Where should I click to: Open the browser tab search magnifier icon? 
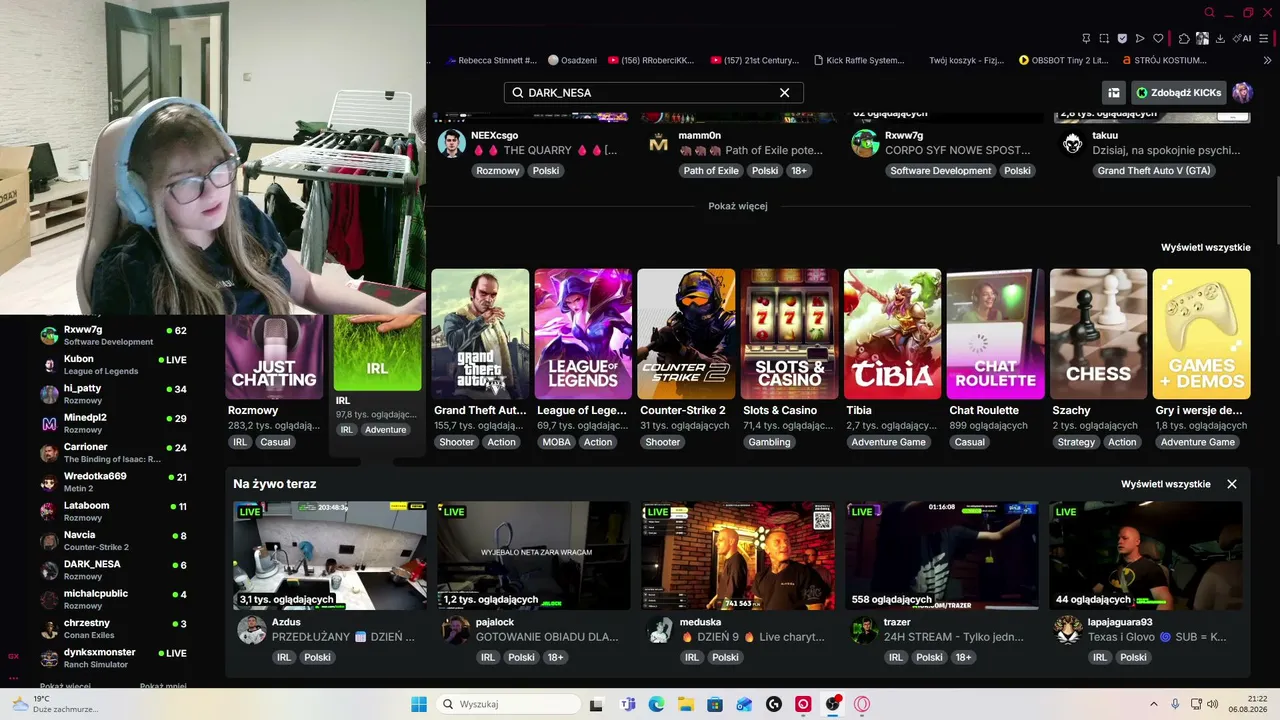(x=1209, y=13)
